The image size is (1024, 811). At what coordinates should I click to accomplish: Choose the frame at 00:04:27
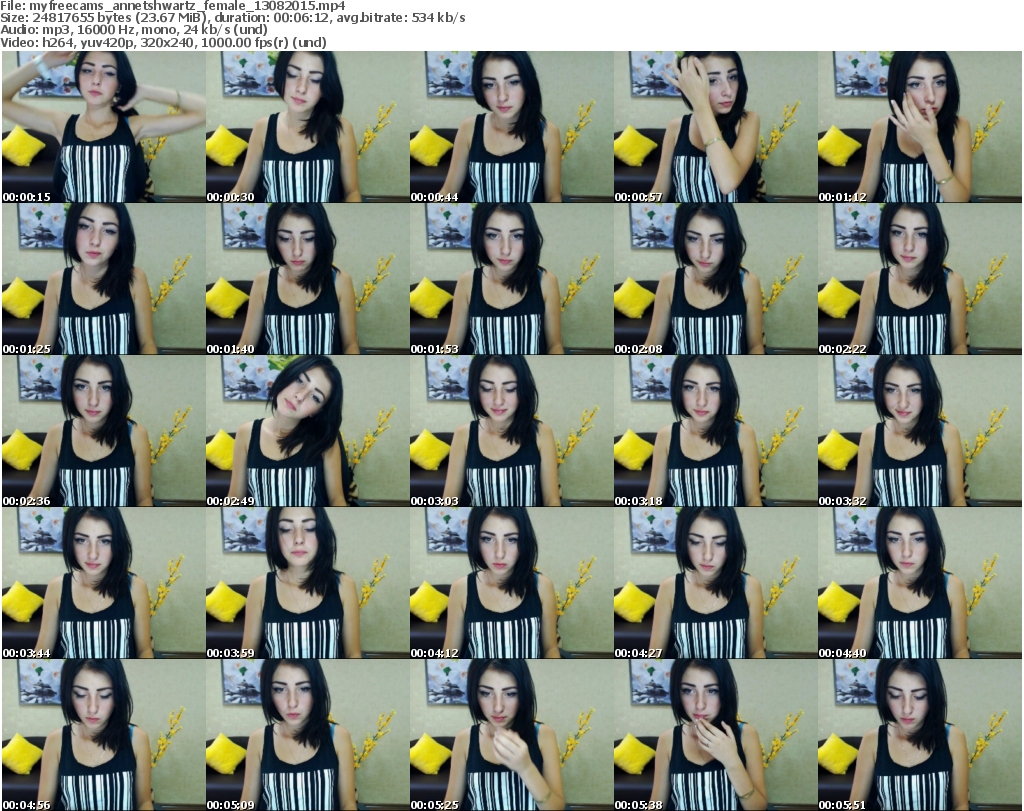tap(715, 583)
